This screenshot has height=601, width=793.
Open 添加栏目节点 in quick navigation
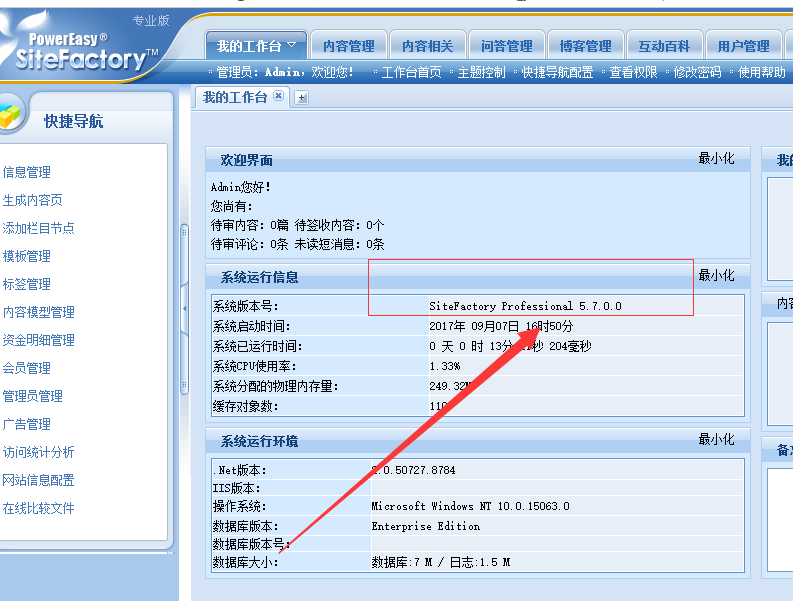(x=38, y=228)
